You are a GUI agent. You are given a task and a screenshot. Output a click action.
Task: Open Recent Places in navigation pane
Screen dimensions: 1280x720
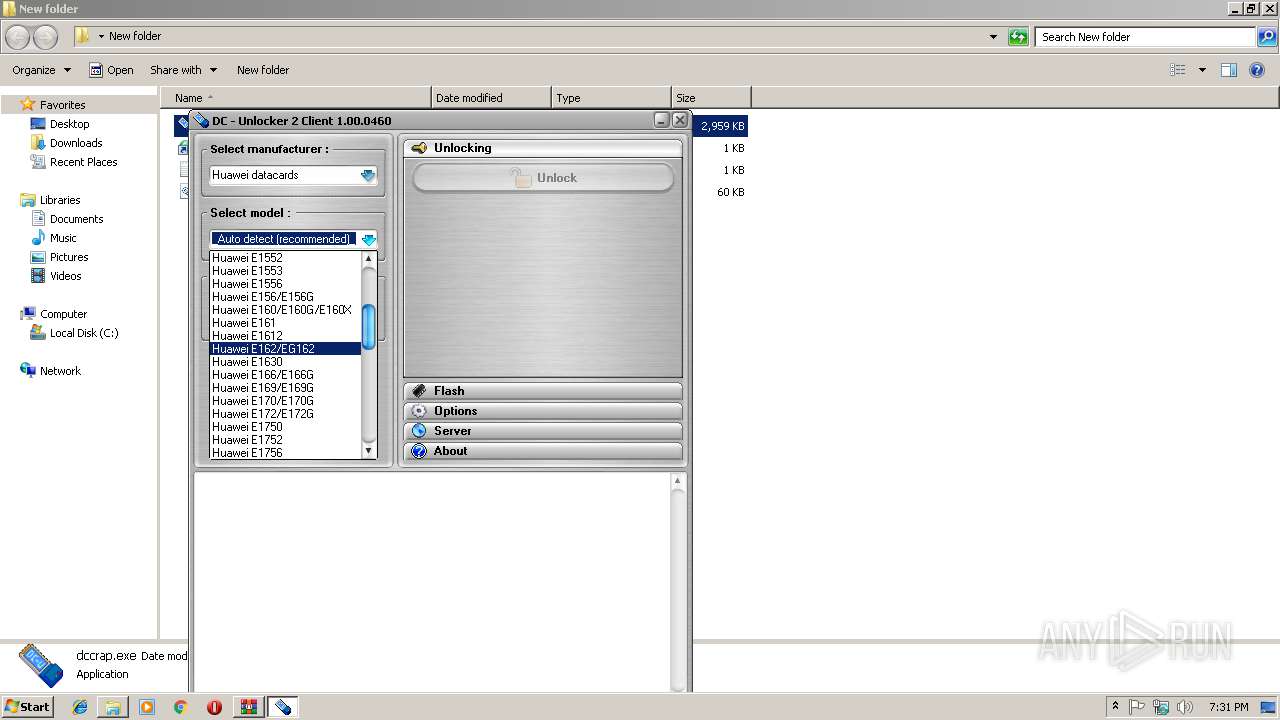(74, 162)
